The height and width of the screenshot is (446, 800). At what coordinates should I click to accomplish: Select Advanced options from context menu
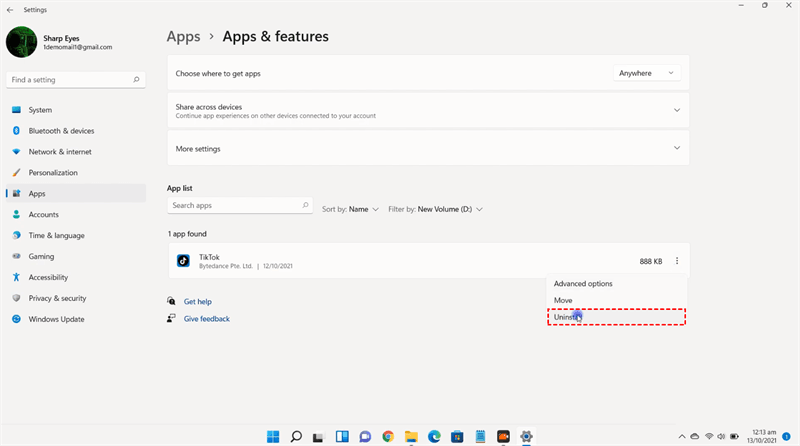click(583, 284)
